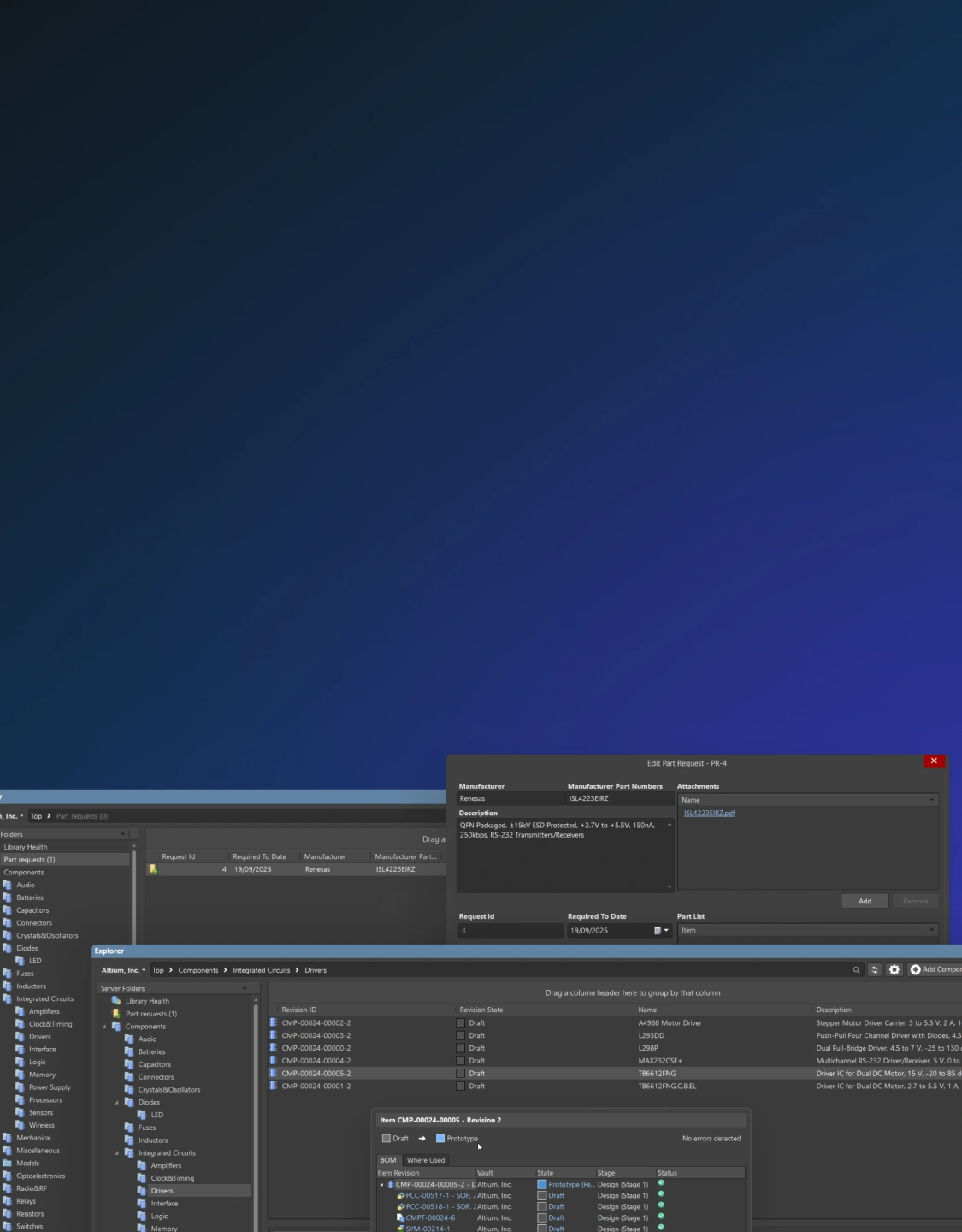Click the Draft state box for L293DD
The height and width of the screenshot is (1232, 962).
coord(461,1036)
